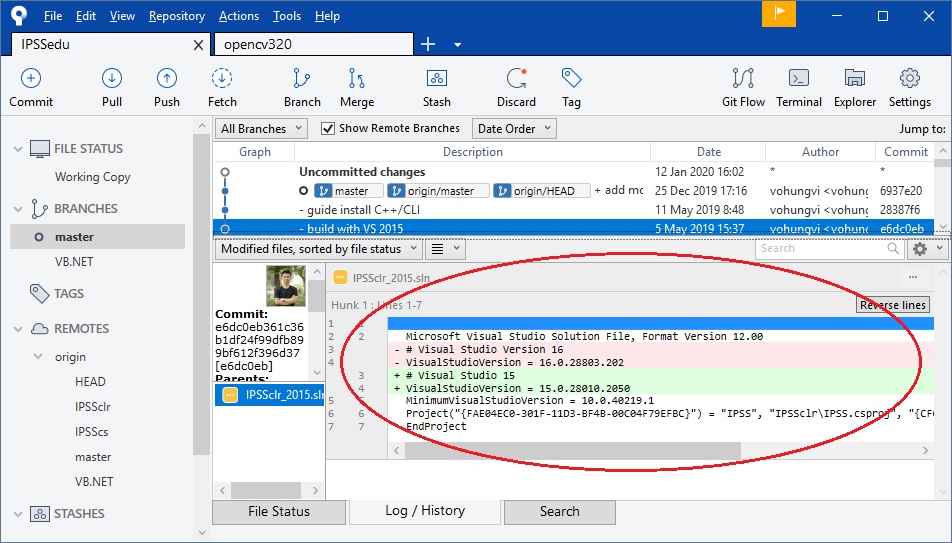This screenshot has width=952, height=543.
Task: Switch to the Log / History tab
Action: 425,511
